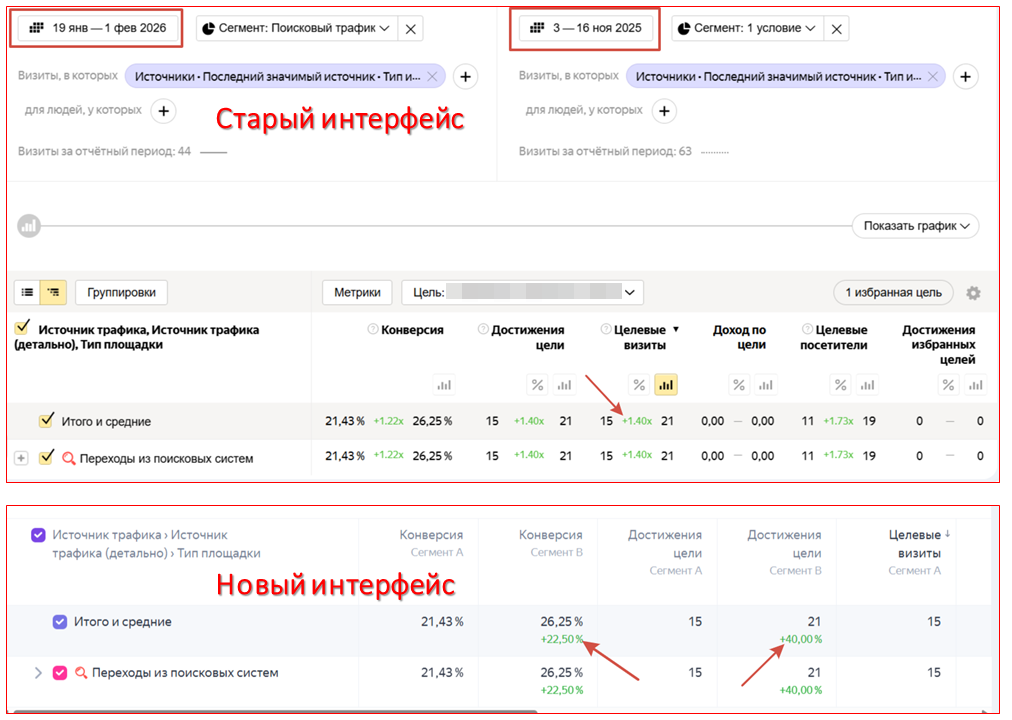Click the Метрики button
The height and width of the screenshot is (720, 1012).
356,293
